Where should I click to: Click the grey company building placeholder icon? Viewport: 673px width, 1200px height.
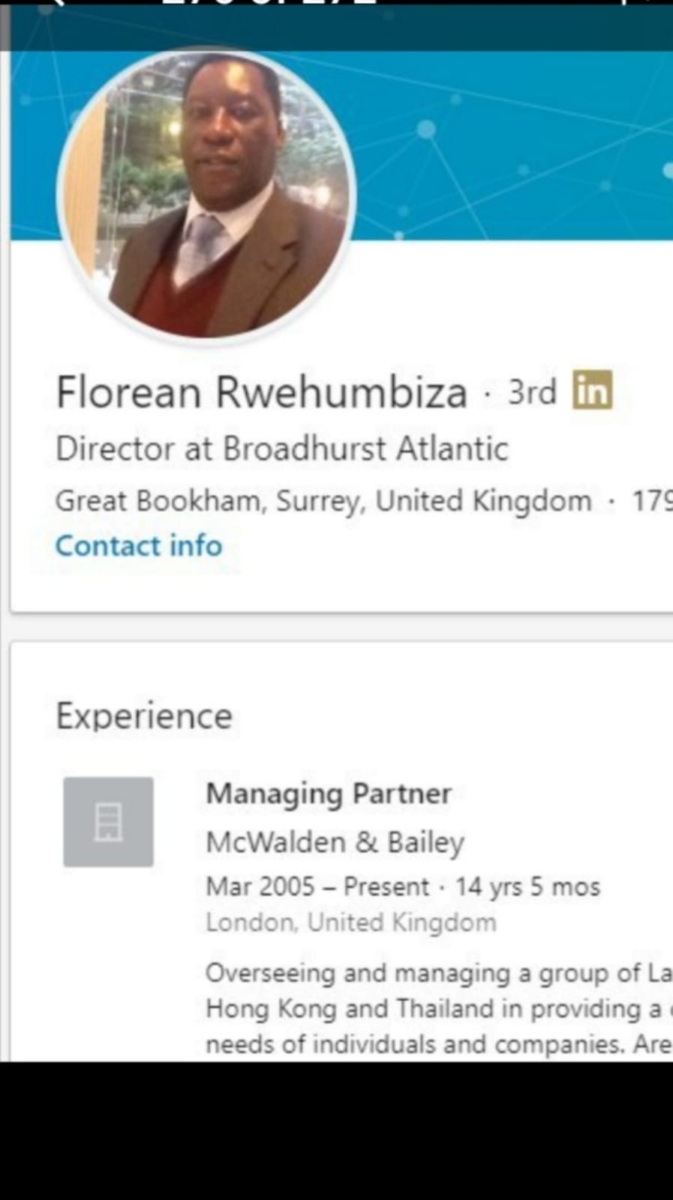tap(108, 821)
